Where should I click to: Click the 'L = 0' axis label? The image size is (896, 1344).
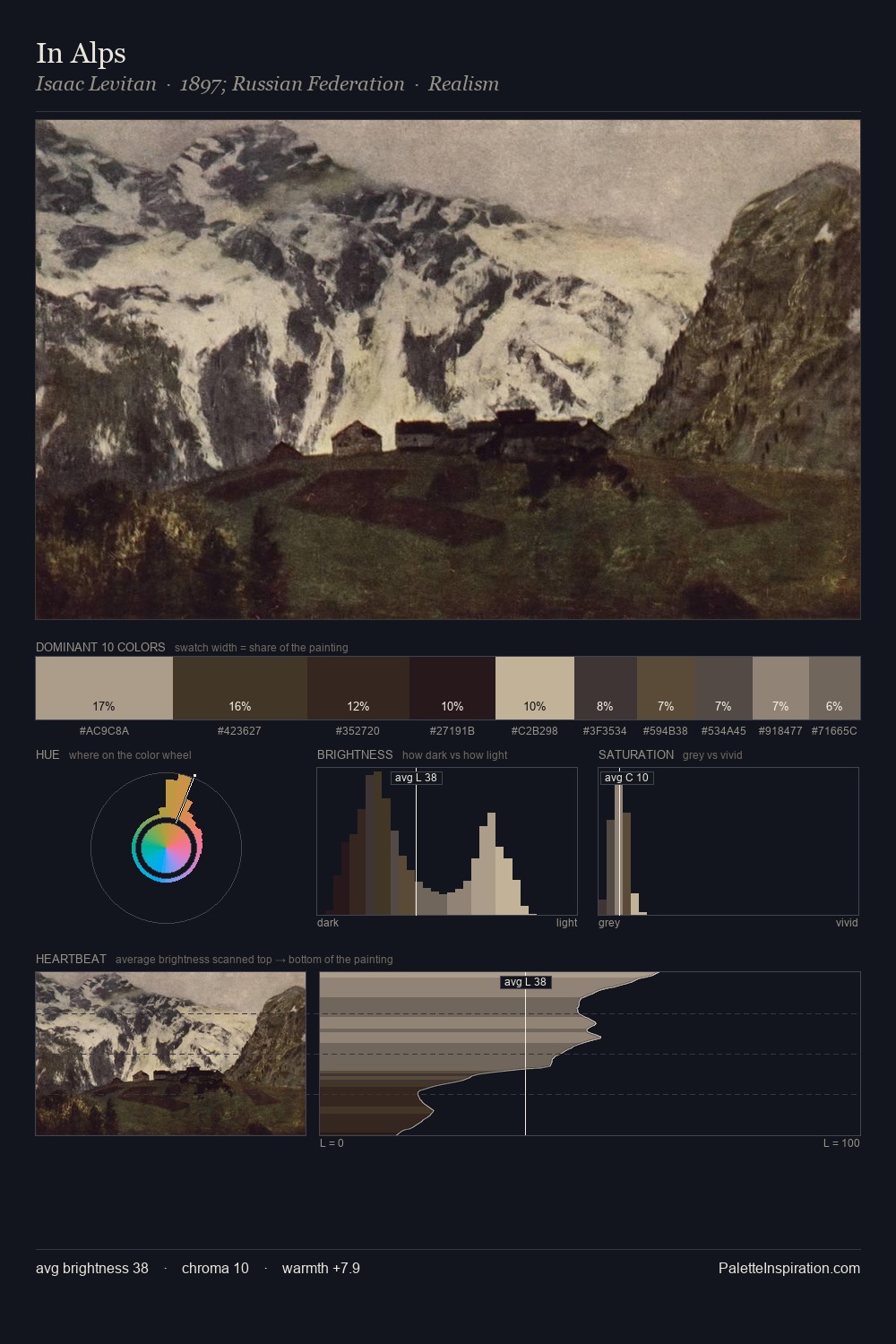[x=332, y=1143]
